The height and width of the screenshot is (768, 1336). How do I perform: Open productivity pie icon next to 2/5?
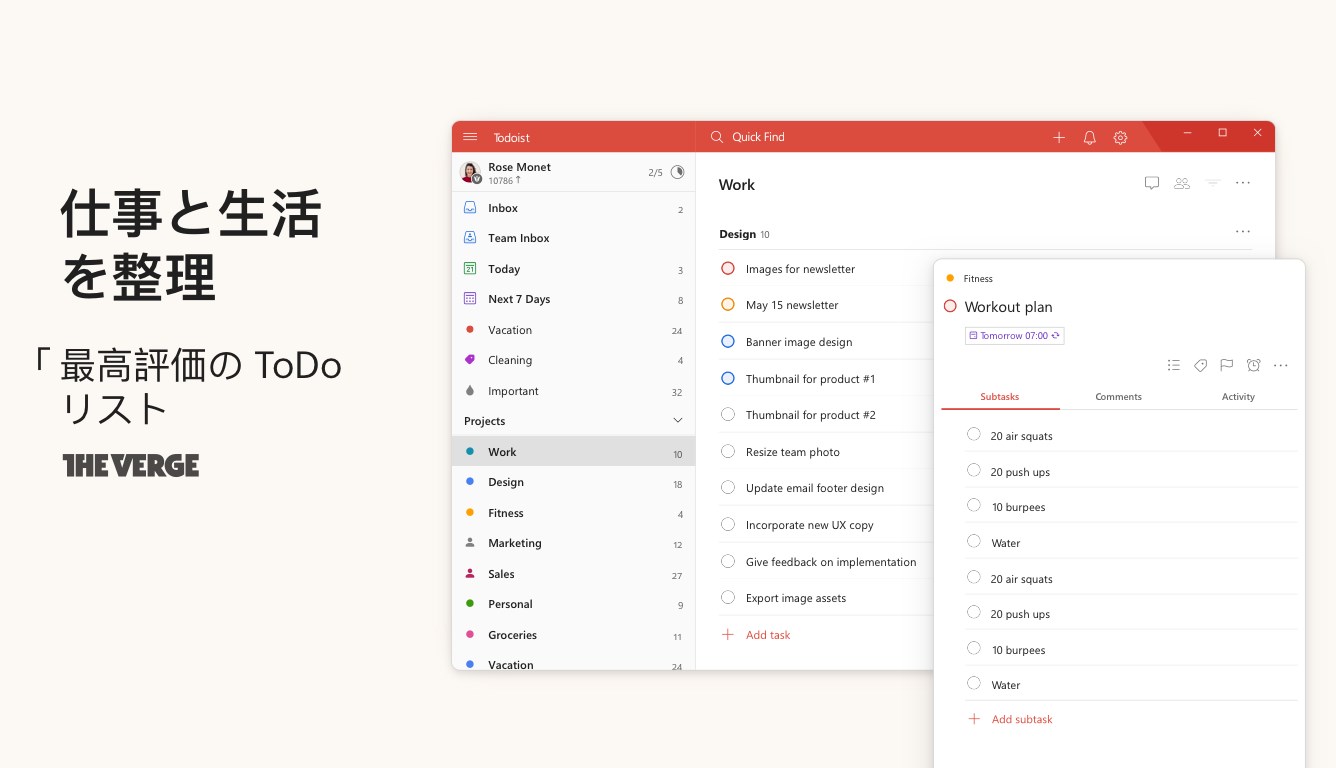click(677, 172)
